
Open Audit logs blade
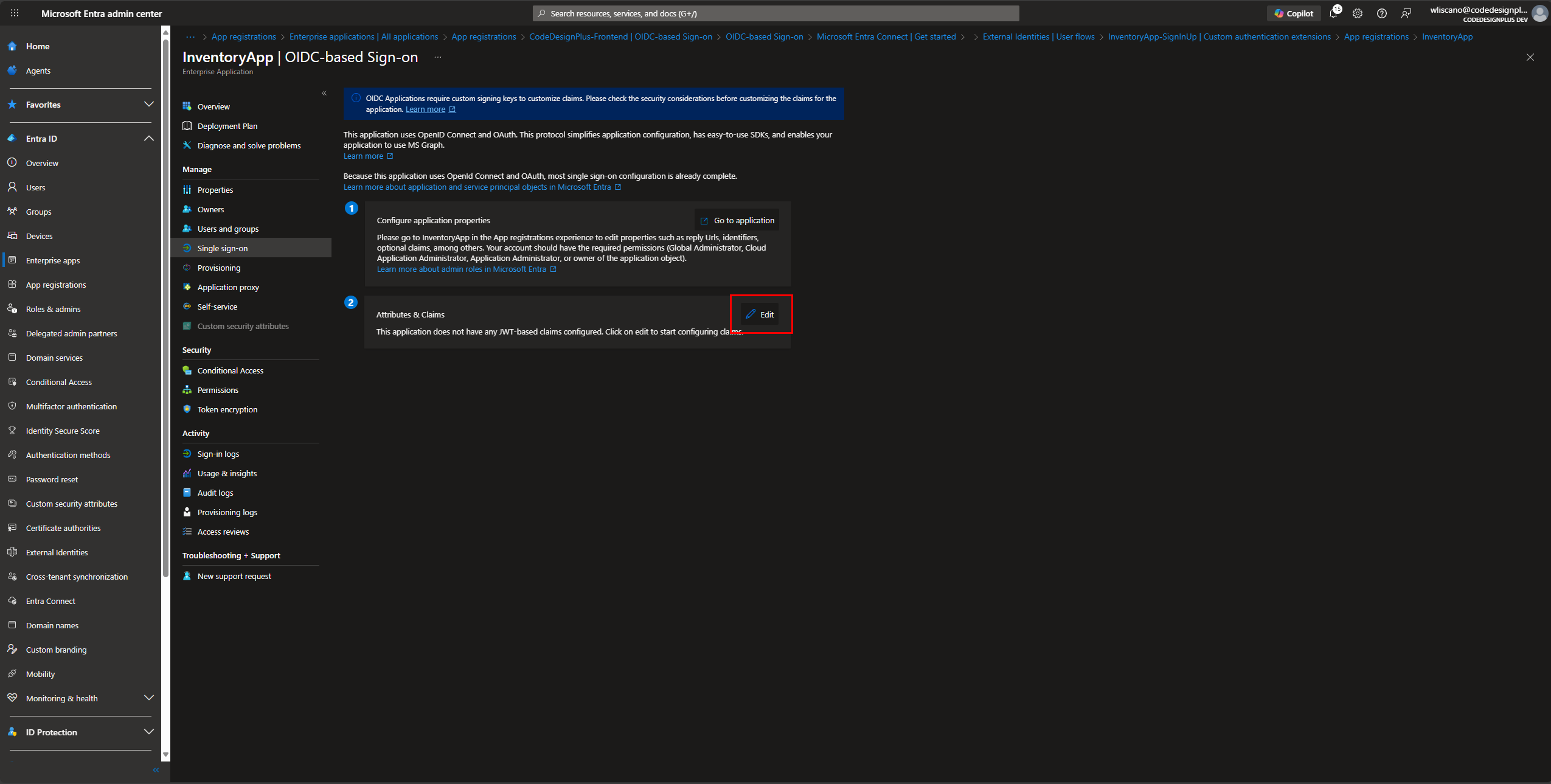click(215, 493)
